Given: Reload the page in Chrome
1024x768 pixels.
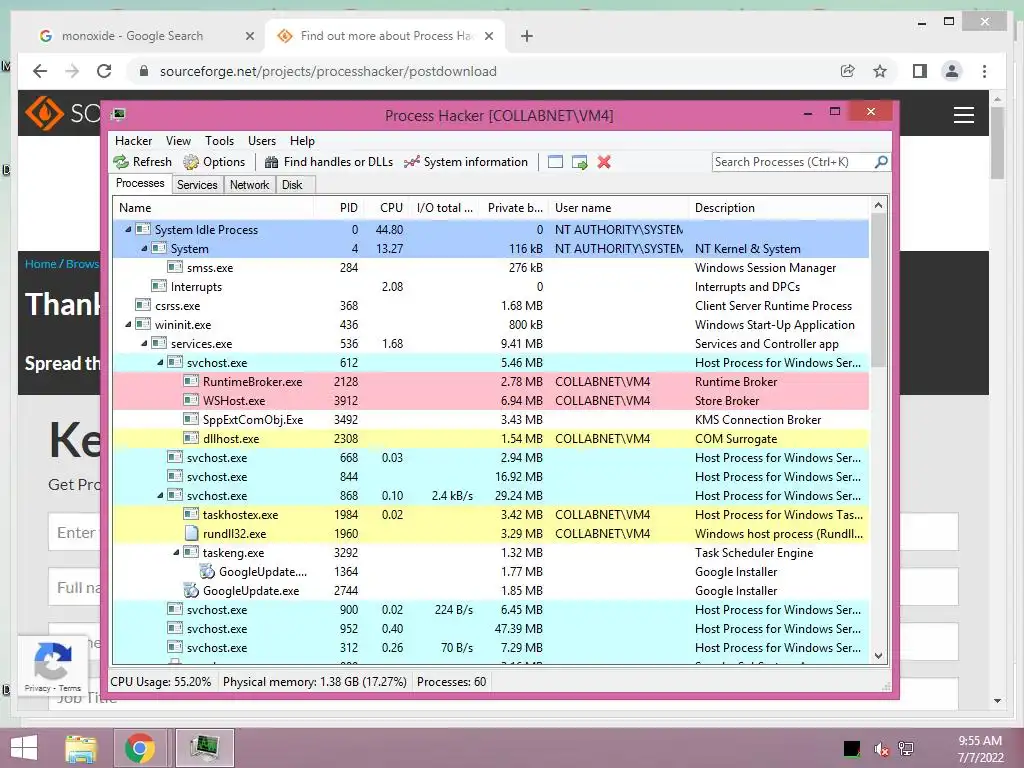Looking at the screenshot, I should click(x=104, y=71).
